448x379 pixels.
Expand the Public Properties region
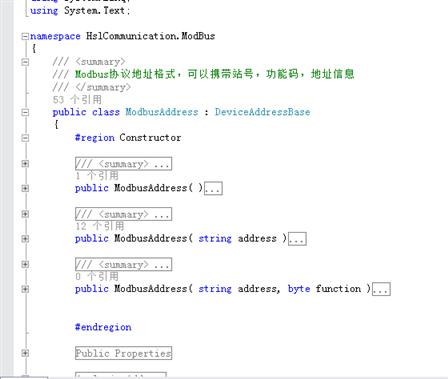tap(25, 353)
